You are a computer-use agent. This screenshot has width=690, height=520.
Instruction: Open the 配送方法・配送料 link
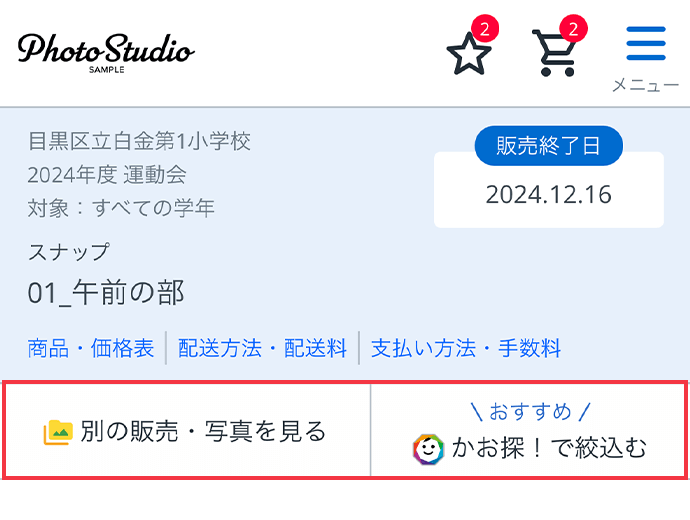pyautogui.click(x=262, y=348)
